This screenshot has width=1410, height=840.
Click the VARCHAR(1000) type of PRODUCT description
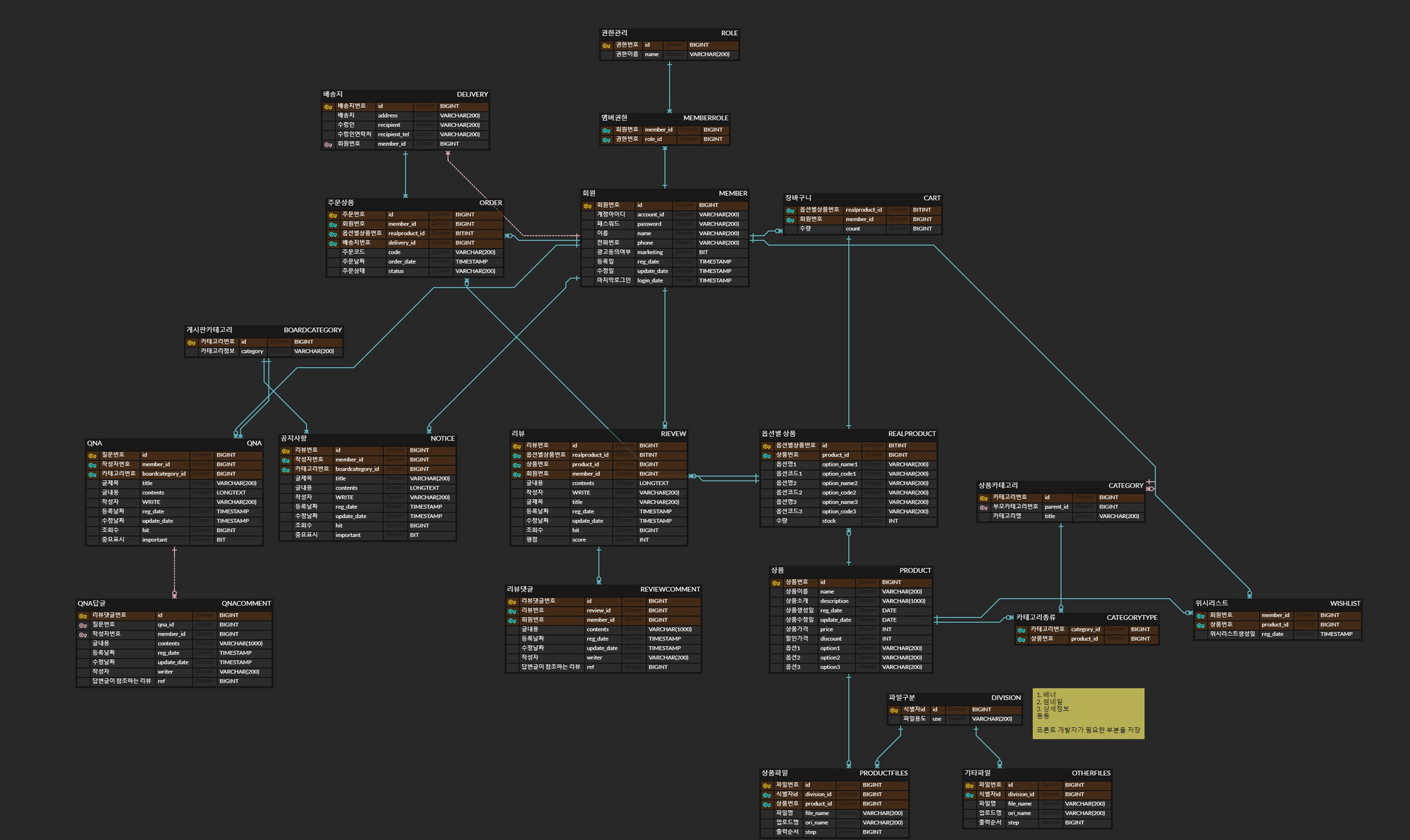(903, 601)
